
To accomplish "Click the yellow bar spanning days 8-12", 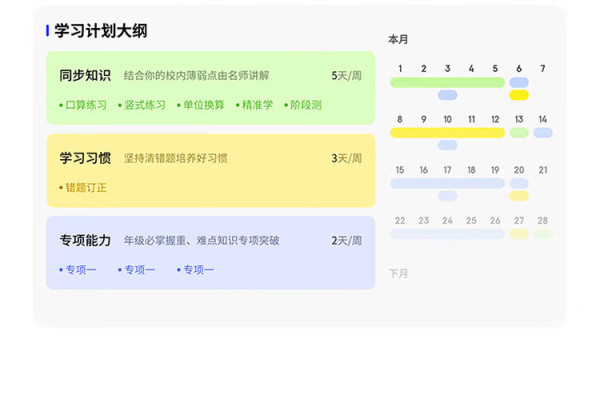I will coord(448,133).
